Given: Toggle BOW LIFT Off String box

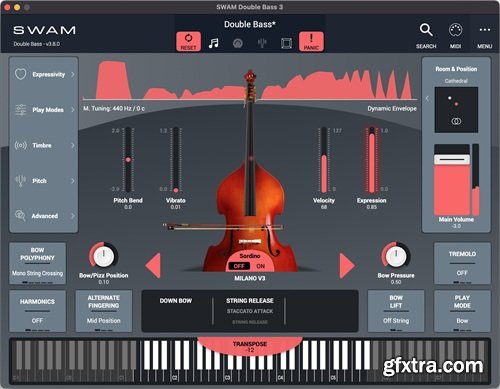Looking at the screenshot, I should point(396,311).
